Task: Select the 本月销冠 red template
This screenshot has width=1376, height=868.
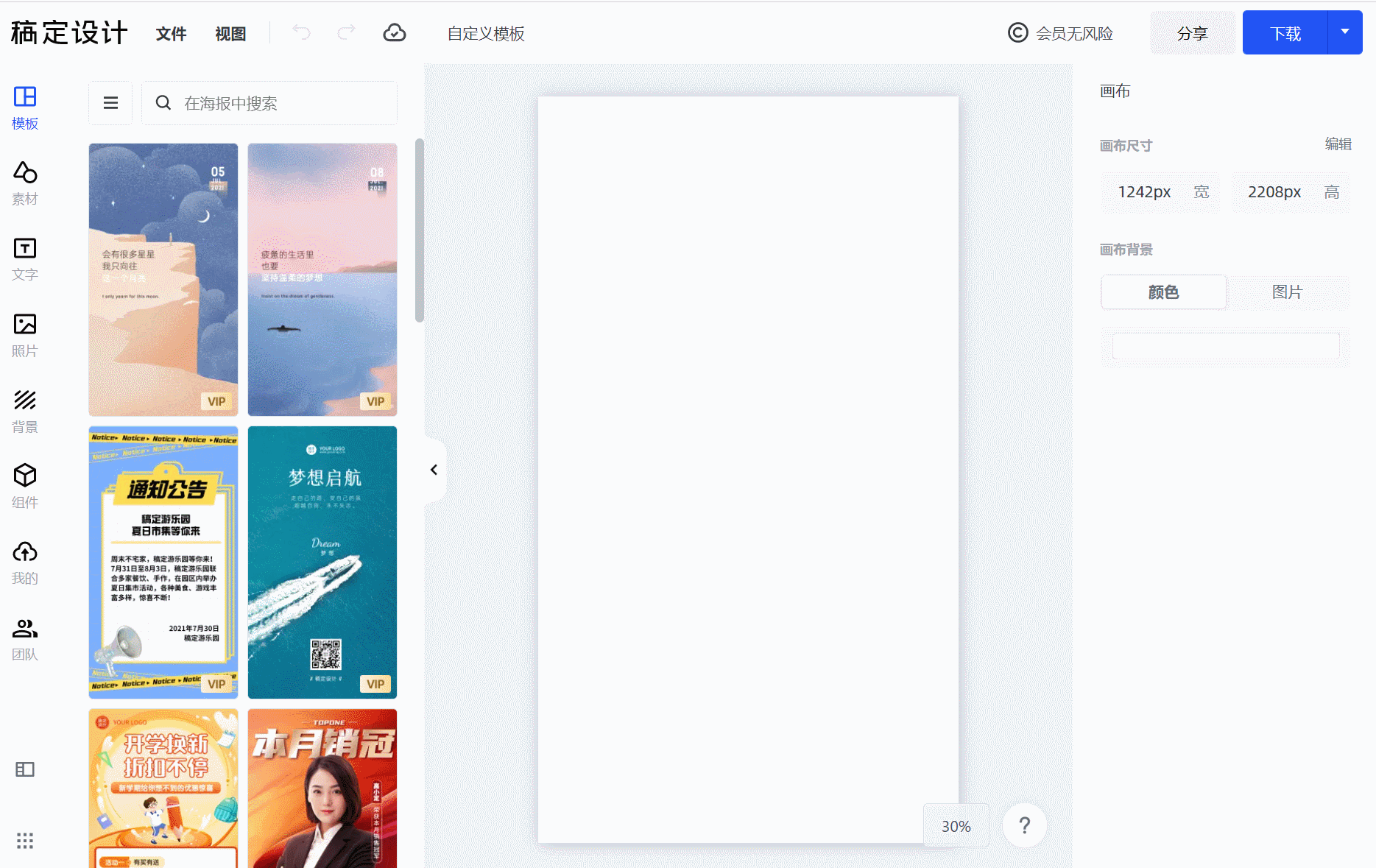Action: coord(322,788)
